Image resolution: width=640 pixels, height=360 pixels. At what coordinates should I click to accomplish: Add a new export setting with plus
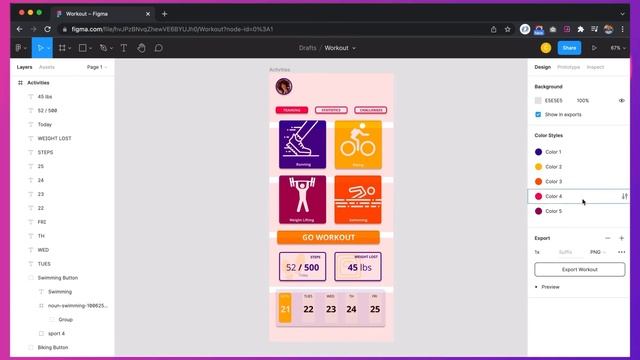click(622, 238)
